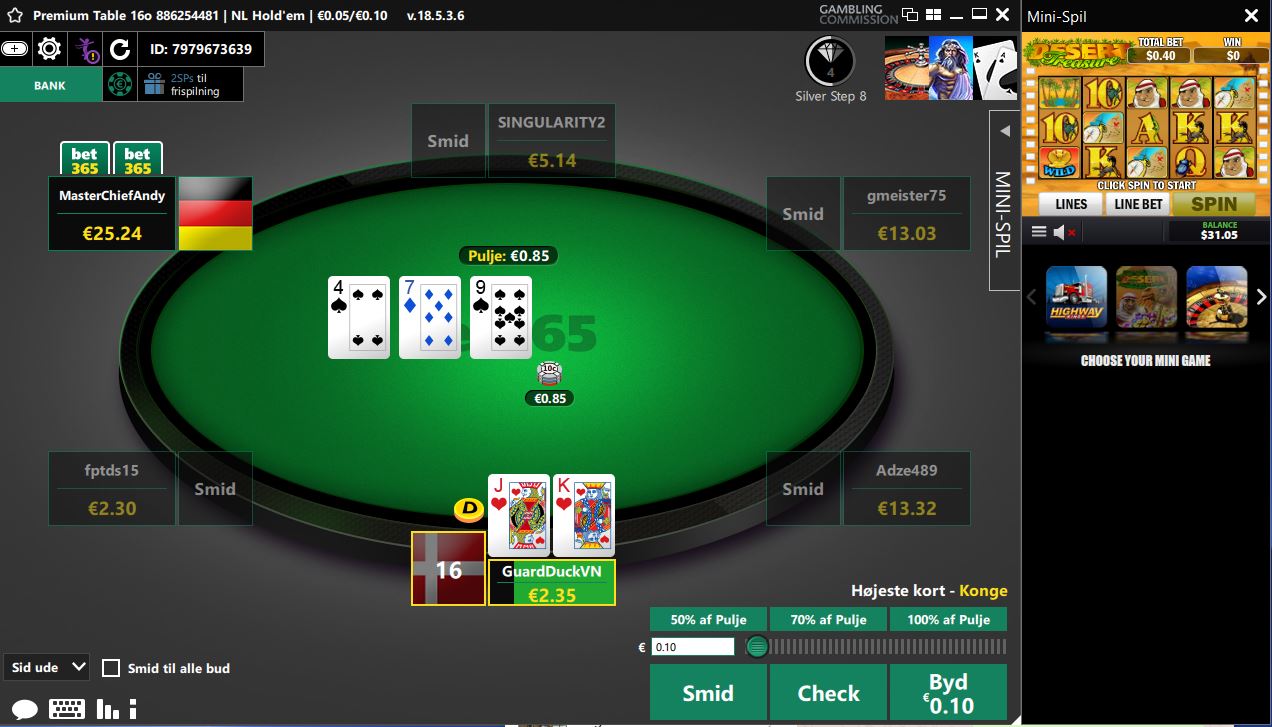The width and height of the screenshot is (1272, 727).
Task: Click the bet amount slider handle
Action: click(x=757, y=647)
